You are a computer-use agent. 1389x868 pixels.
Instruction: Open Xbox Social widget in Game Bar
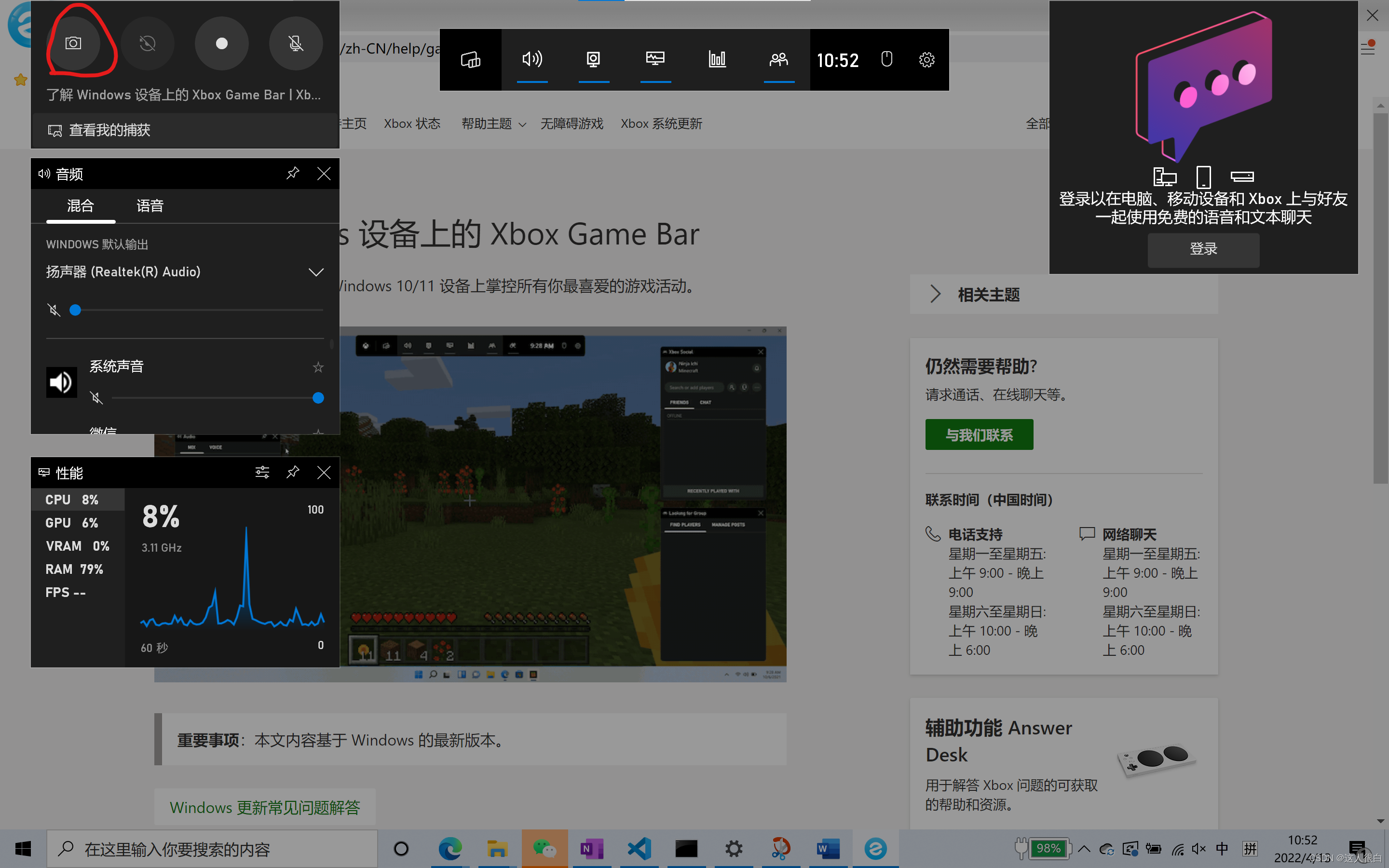coord(778,60)
